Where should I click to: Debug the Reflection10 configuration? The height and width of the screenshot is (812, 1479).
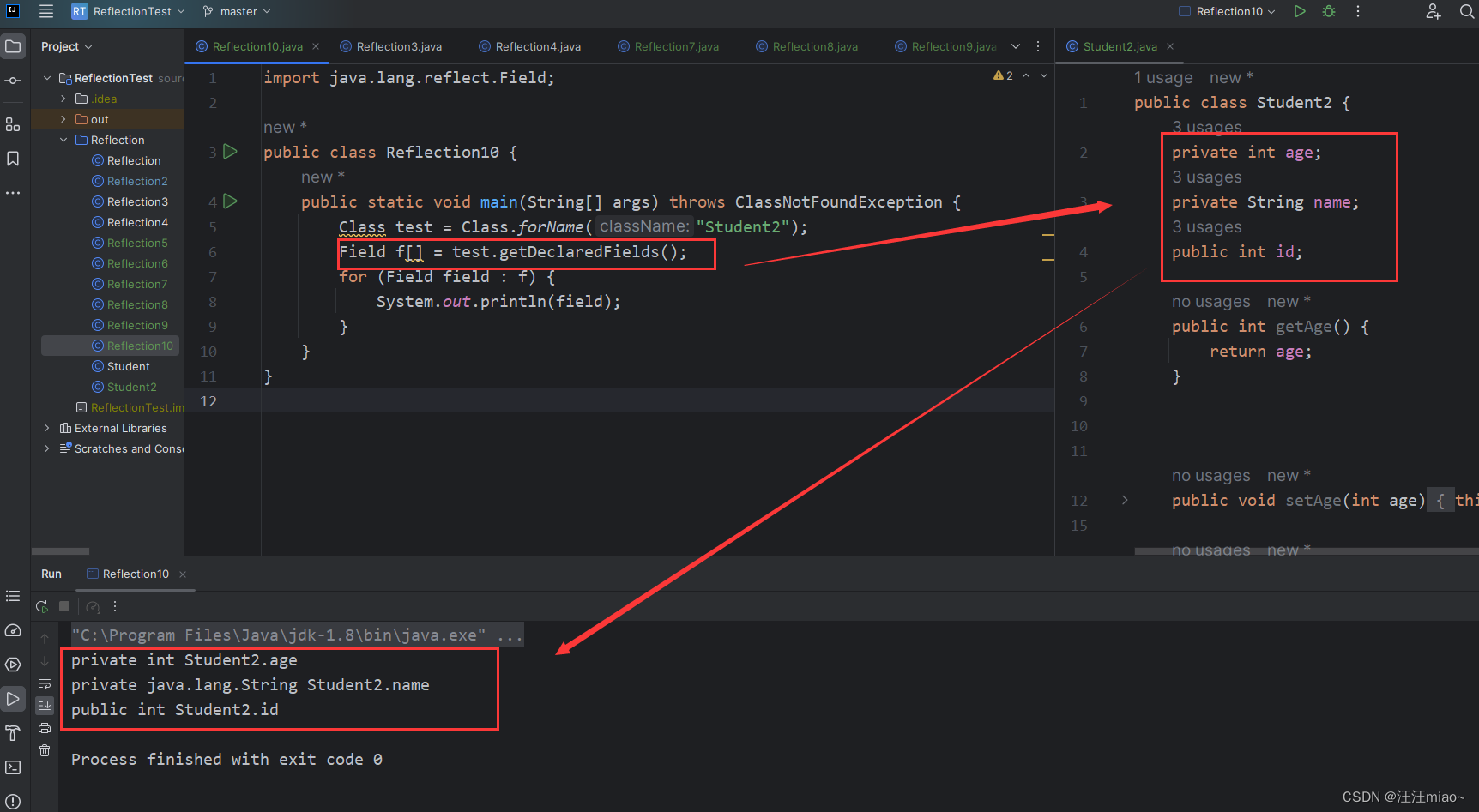click(x=1329, y=11)
